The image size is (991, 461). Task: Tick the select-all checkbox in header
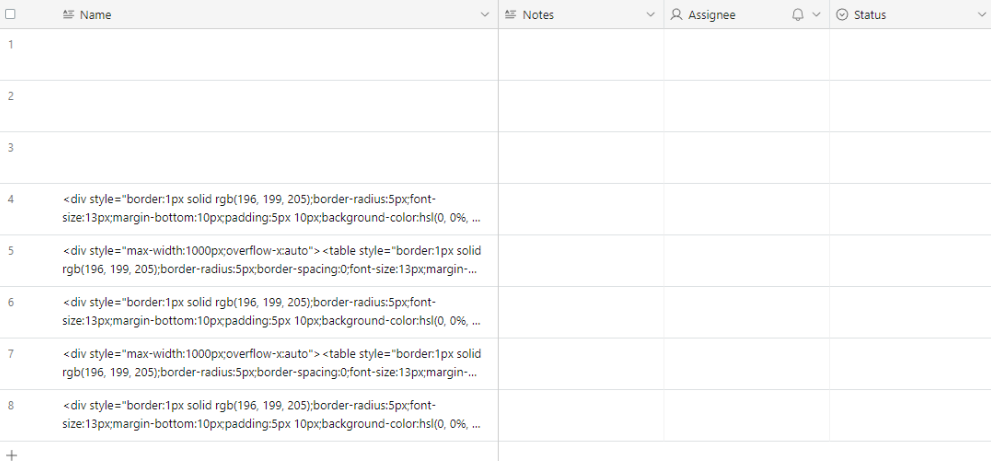click(x=10, y=14)
